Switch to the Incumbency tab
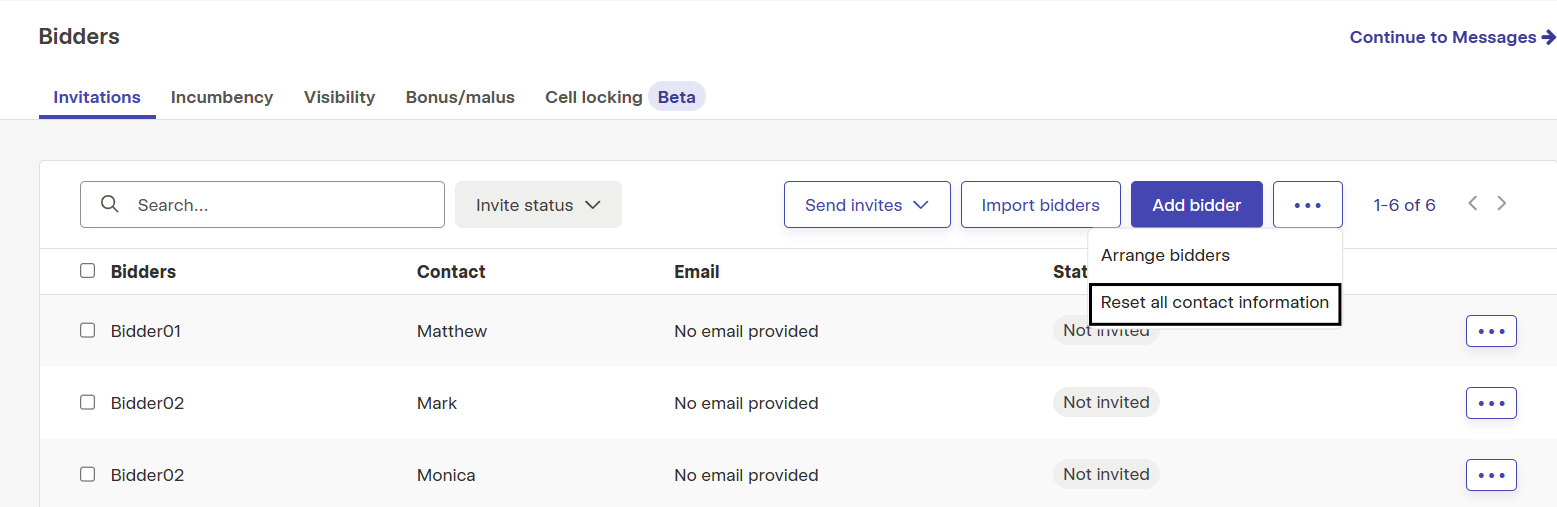Viewport: 1557px width, 507px height. [x=222, y=97]
